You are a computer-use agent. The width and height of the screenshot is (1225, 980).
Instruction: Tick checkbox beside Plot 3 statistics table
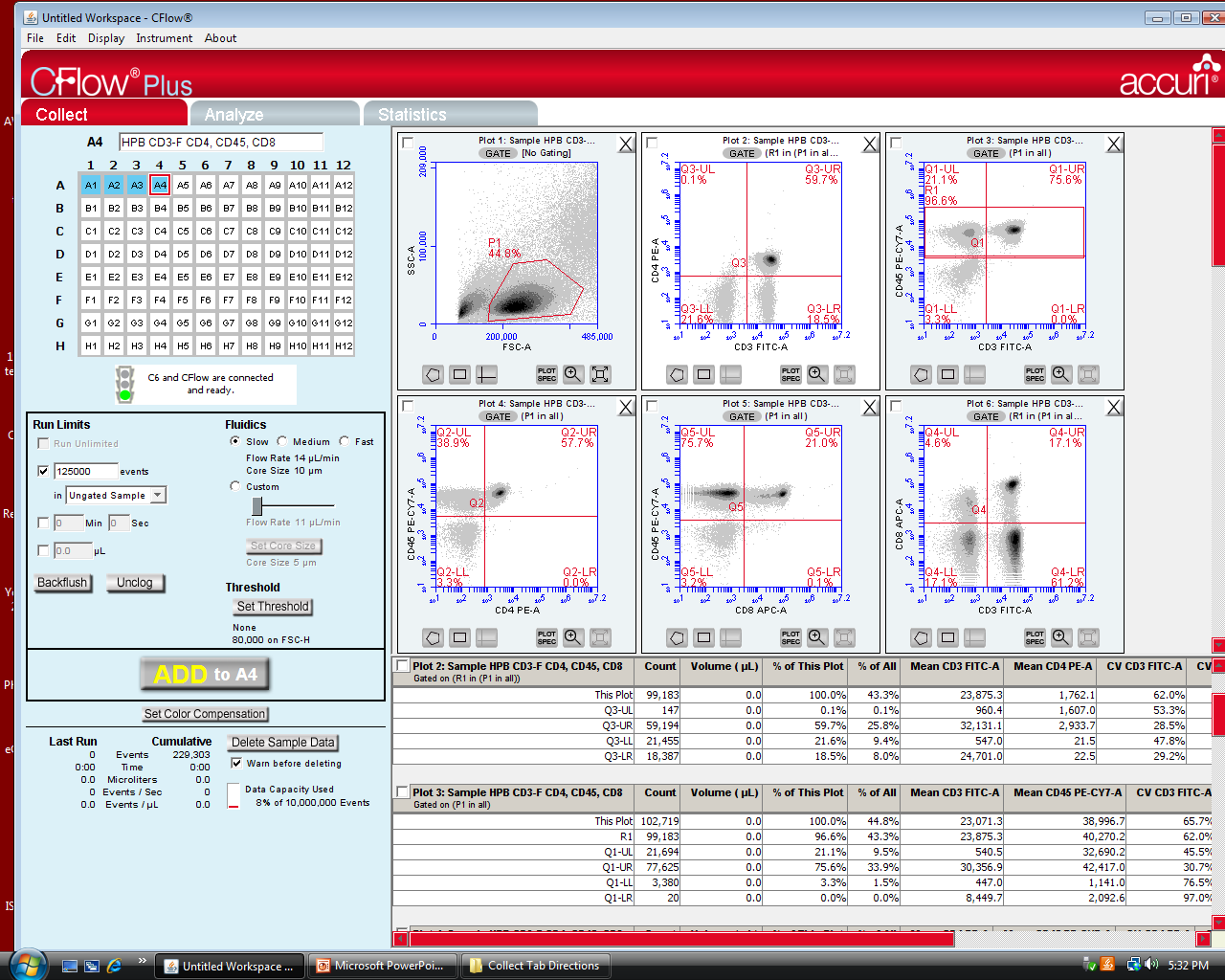[x=403, y=792]
